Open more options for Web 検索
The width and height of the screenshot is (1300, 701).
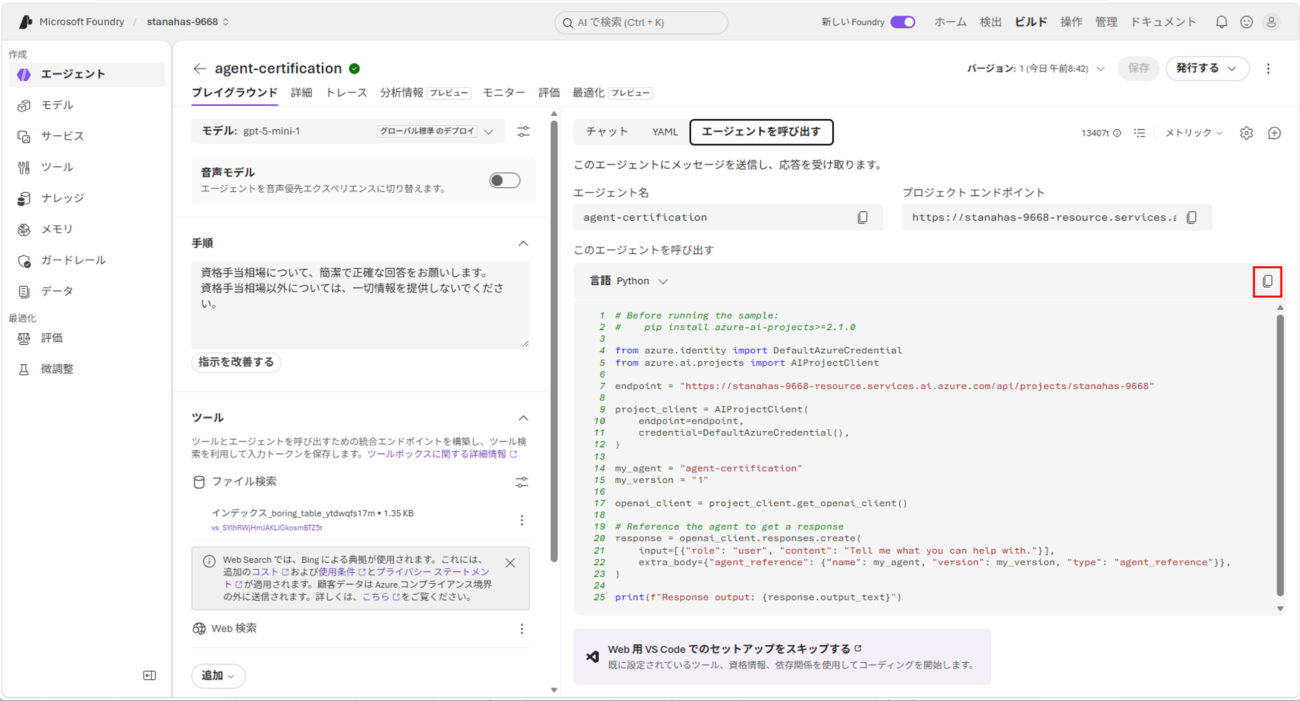tap(521, 628)
